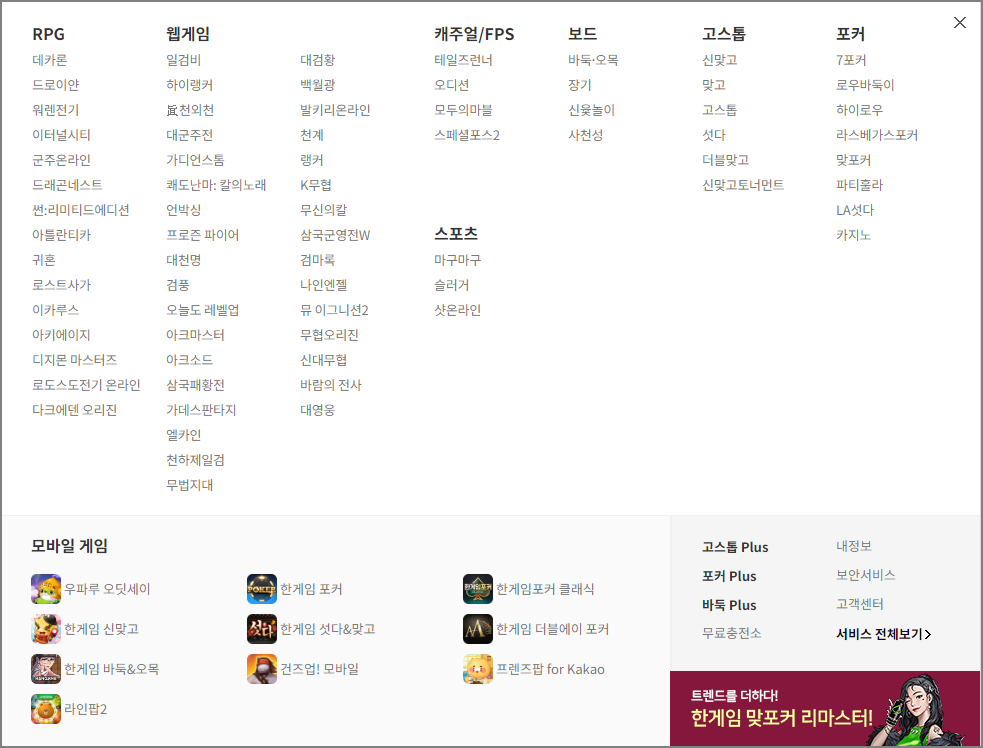The width and height of the screenshot is (983, 748).
Task: Open the 일검비 web game link
Action: click(183, 60)
